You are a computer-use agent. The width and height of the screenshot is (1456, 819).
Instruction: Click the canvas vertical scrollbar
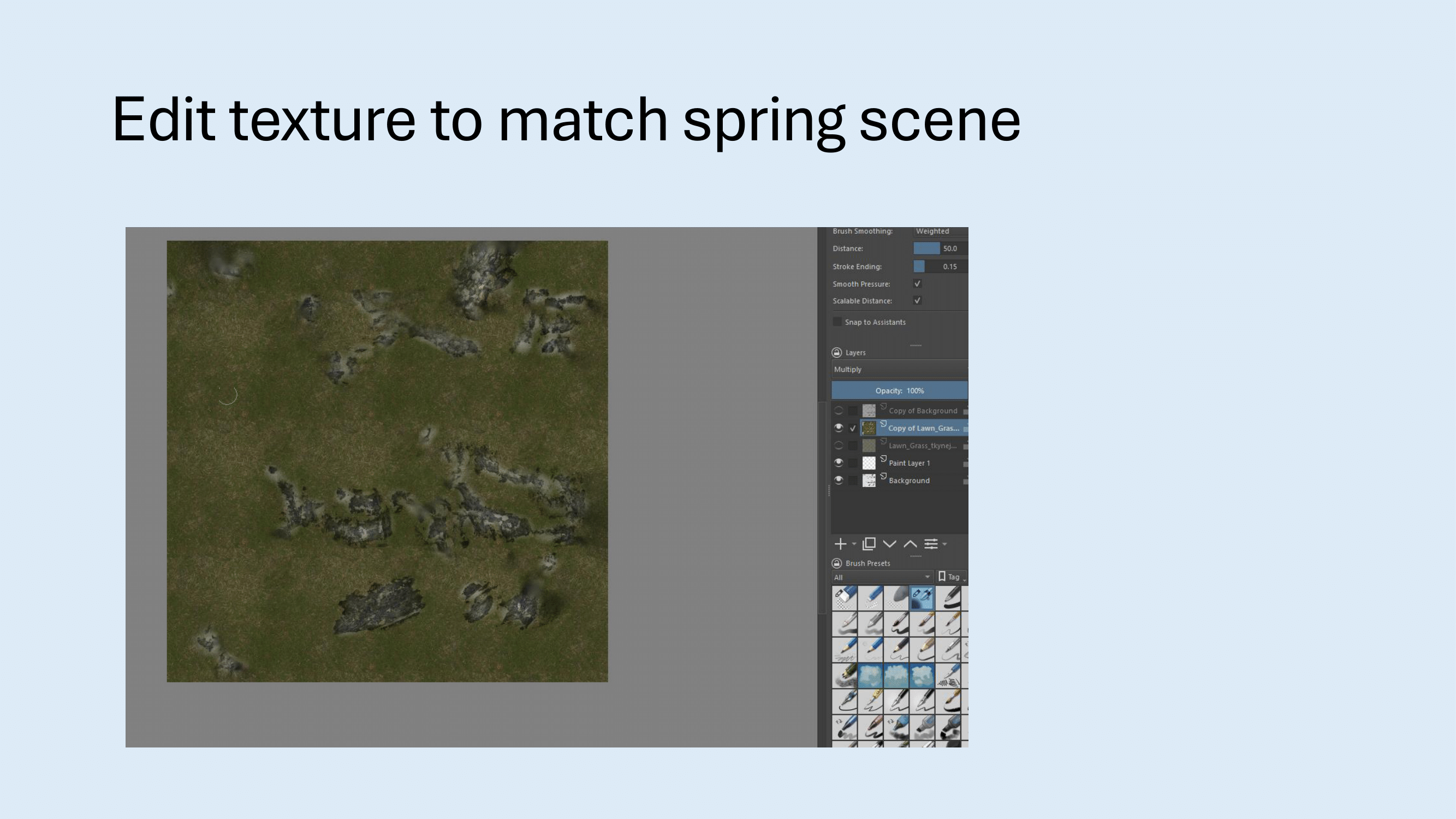coord(822,507)
